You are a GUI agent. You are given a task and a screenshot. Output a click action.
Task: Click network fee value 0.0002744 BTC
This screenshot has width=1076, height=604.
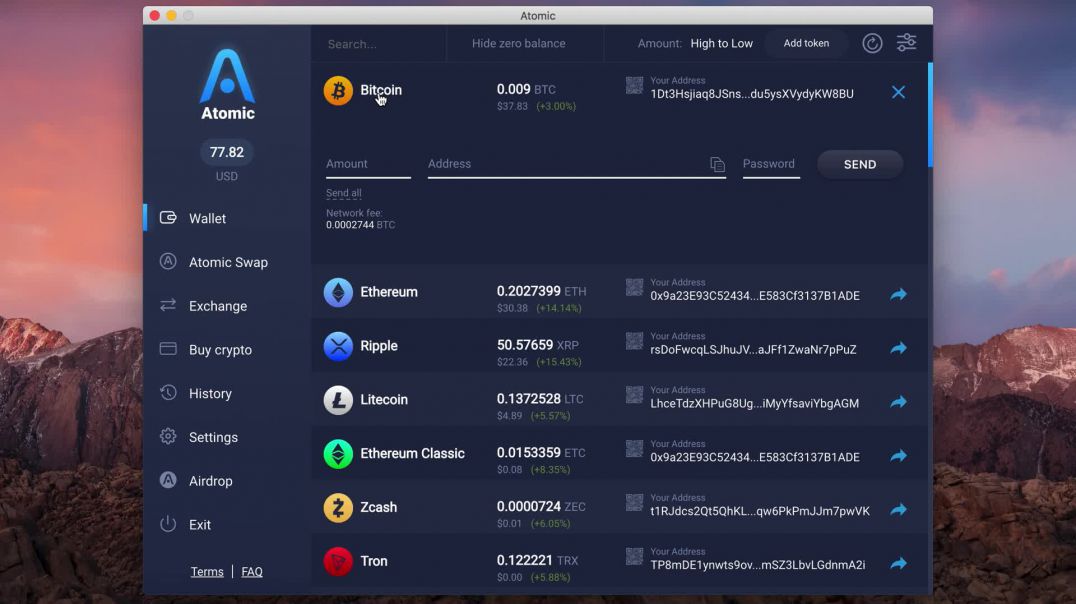pos(360,225)
